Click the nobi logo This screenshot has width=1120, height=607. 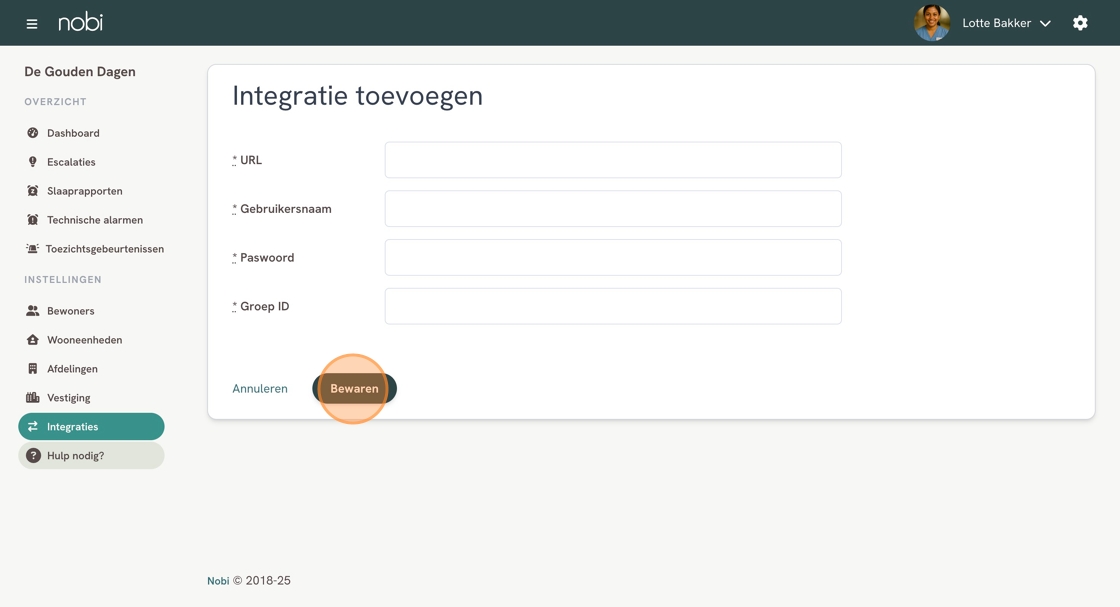80,22
